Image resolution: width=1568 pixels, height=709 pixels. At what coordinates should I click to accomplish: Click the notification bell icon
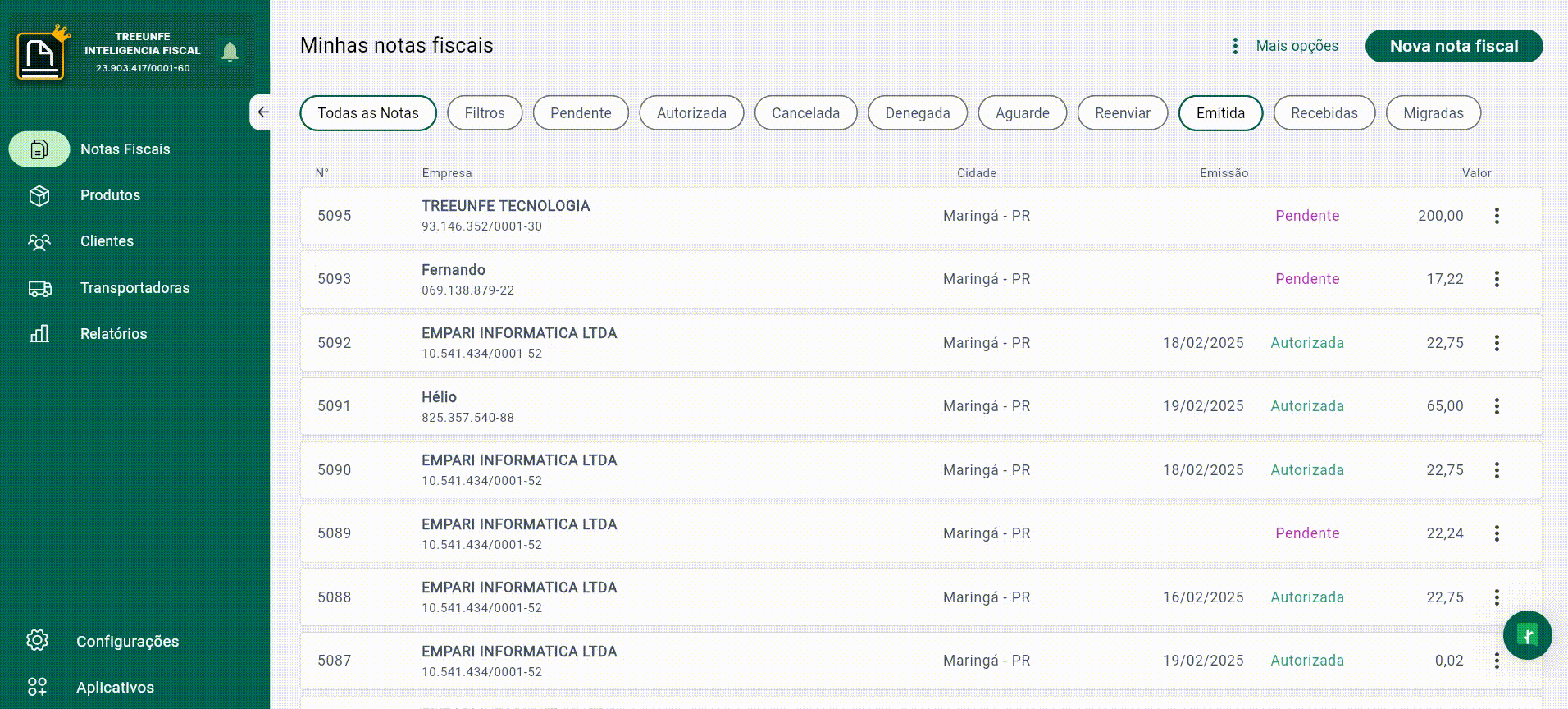point(230,52)
